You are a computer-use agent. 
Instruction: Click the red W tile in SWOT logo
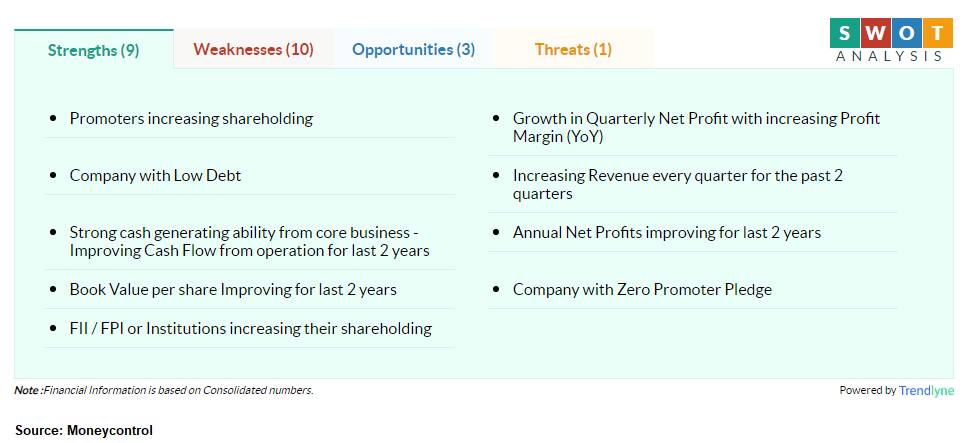click(876, 33)
